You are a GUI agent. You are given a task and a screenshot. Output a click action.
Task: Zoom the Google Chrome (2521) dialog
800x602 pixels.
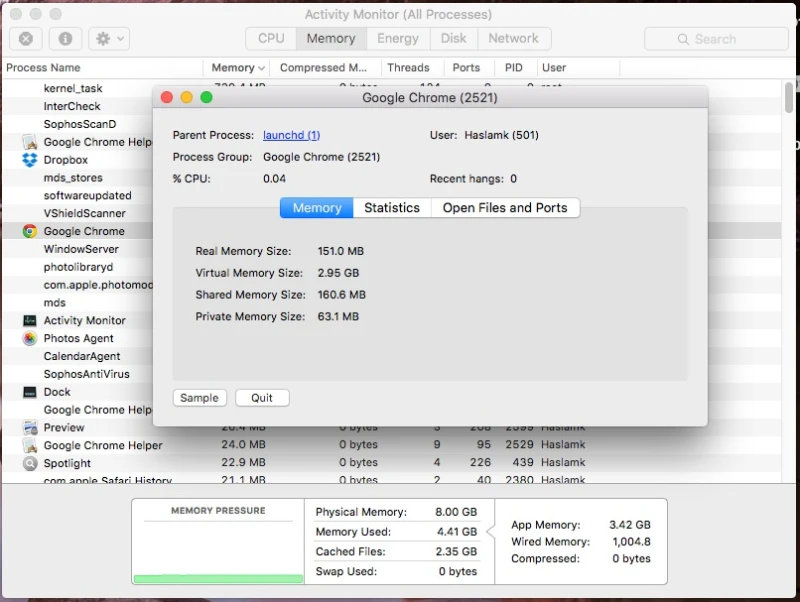(x=207, y=97)
